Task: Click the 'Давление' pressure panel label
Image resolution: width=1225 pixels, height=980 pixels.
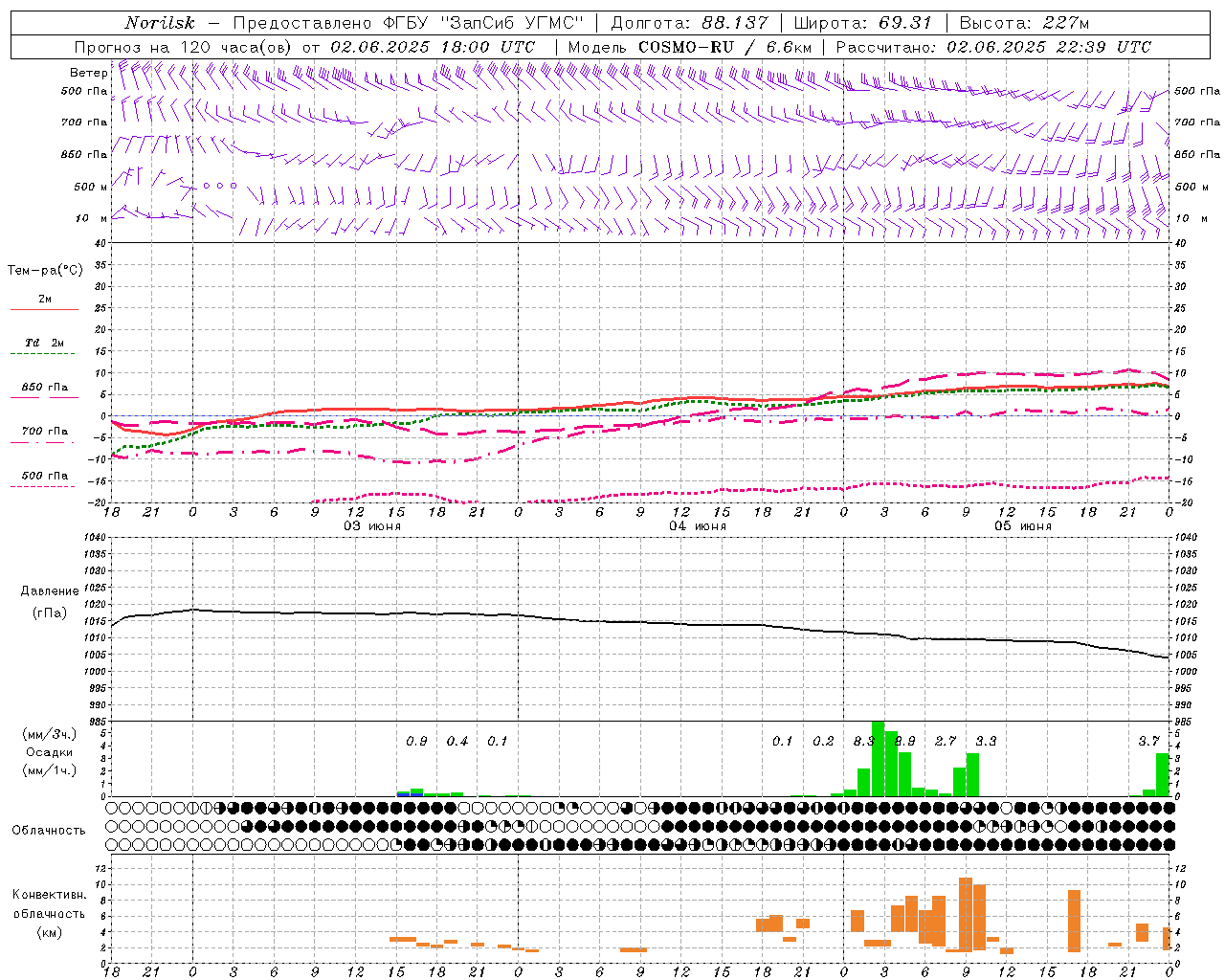Action: tap(50, 590)
